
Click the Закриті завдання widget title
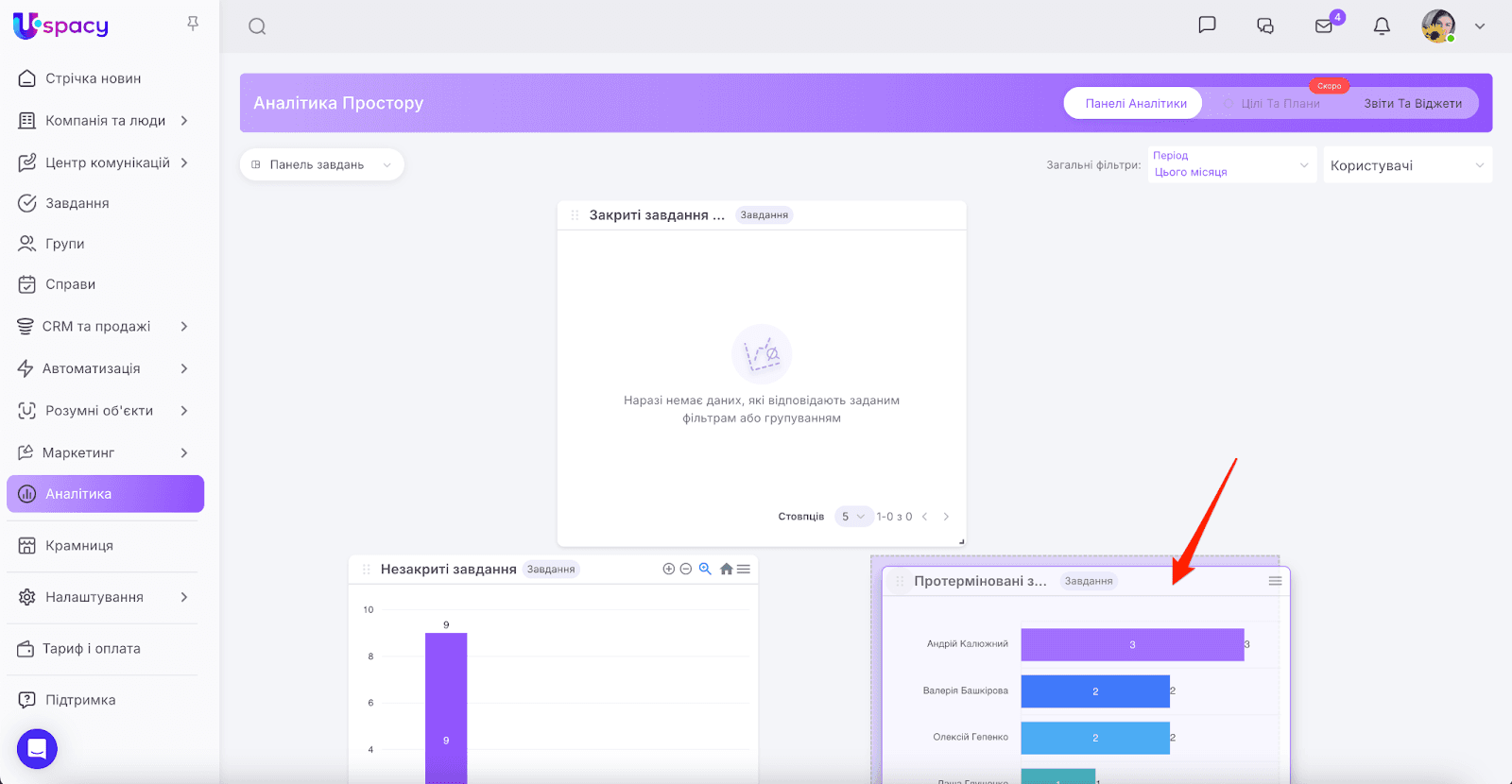click(658, 215)
